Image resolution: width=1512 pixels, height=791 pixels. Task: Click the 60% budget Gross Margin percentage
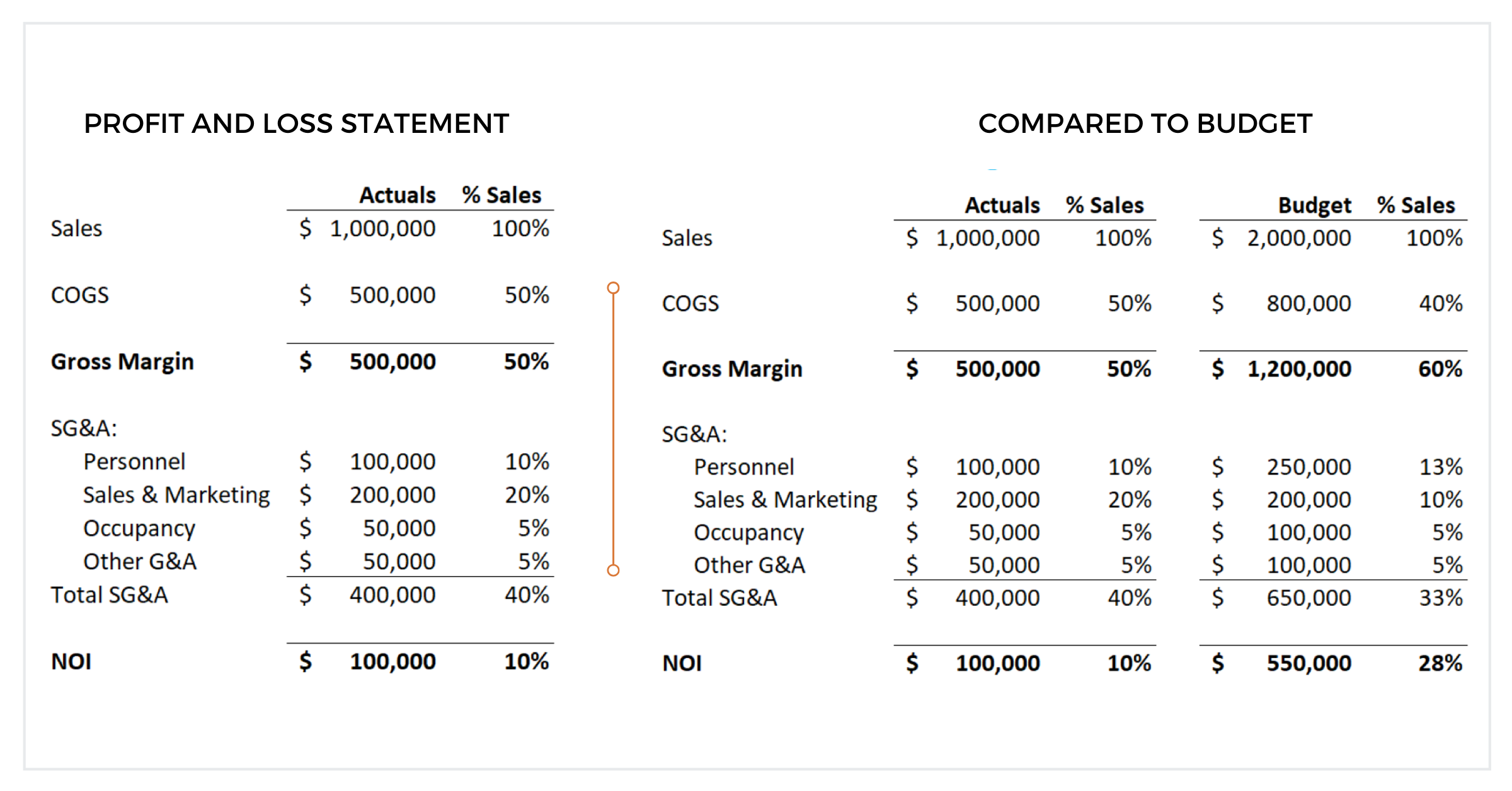(1440, 369)
